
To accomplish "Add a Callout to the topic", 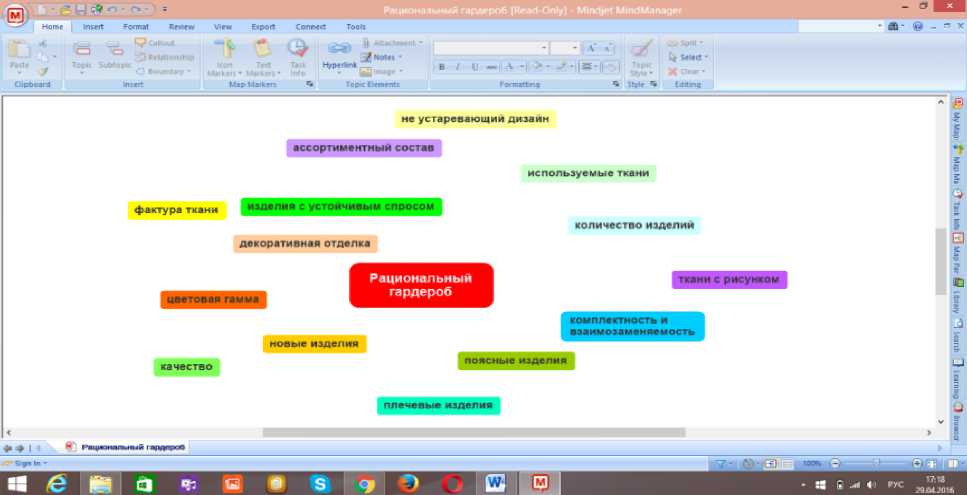I will pos(155,43).
